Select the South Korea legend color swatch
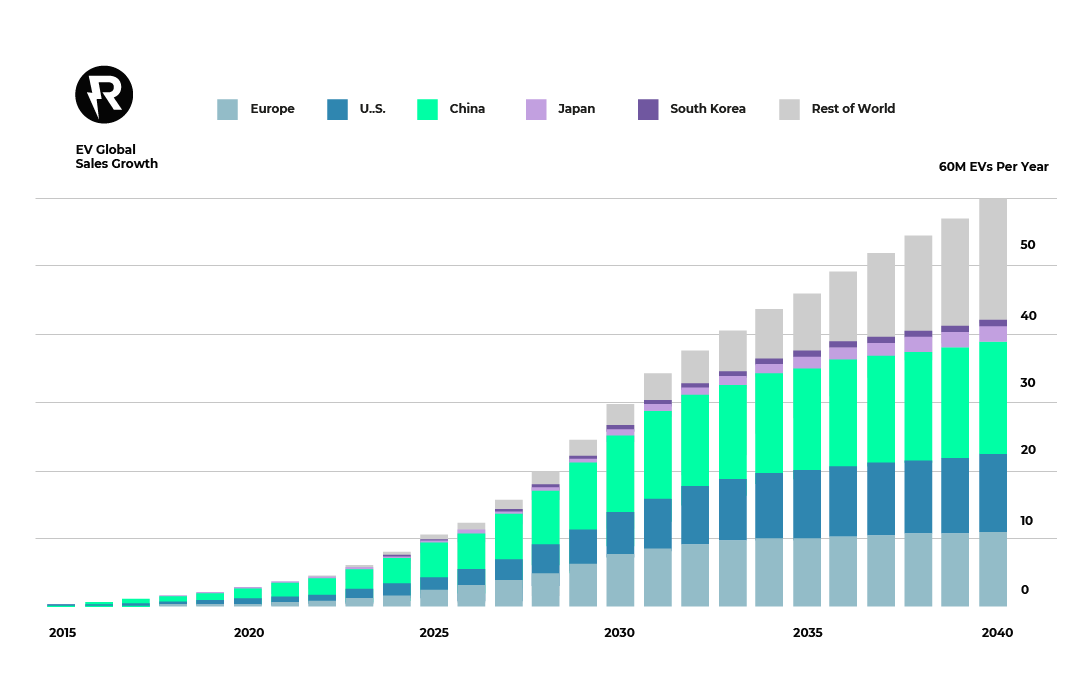Image resolution: width=1080 pixels, height=686 pixels. tap(648, 110)
